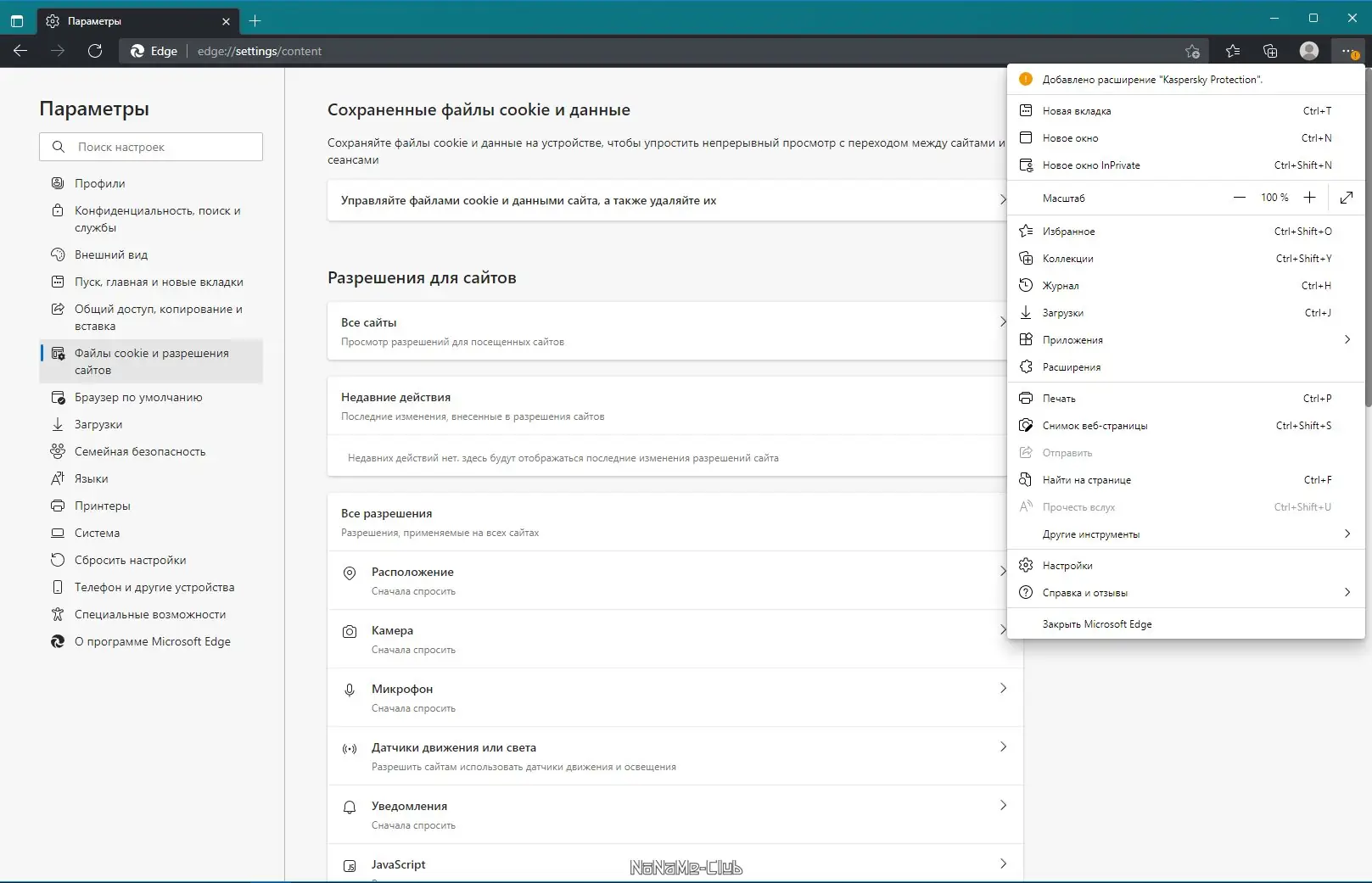Screen dimensions: 1372x883
Task: Expand the Справка и отзывы submenu arrow
Action: tap(1347, 592)
